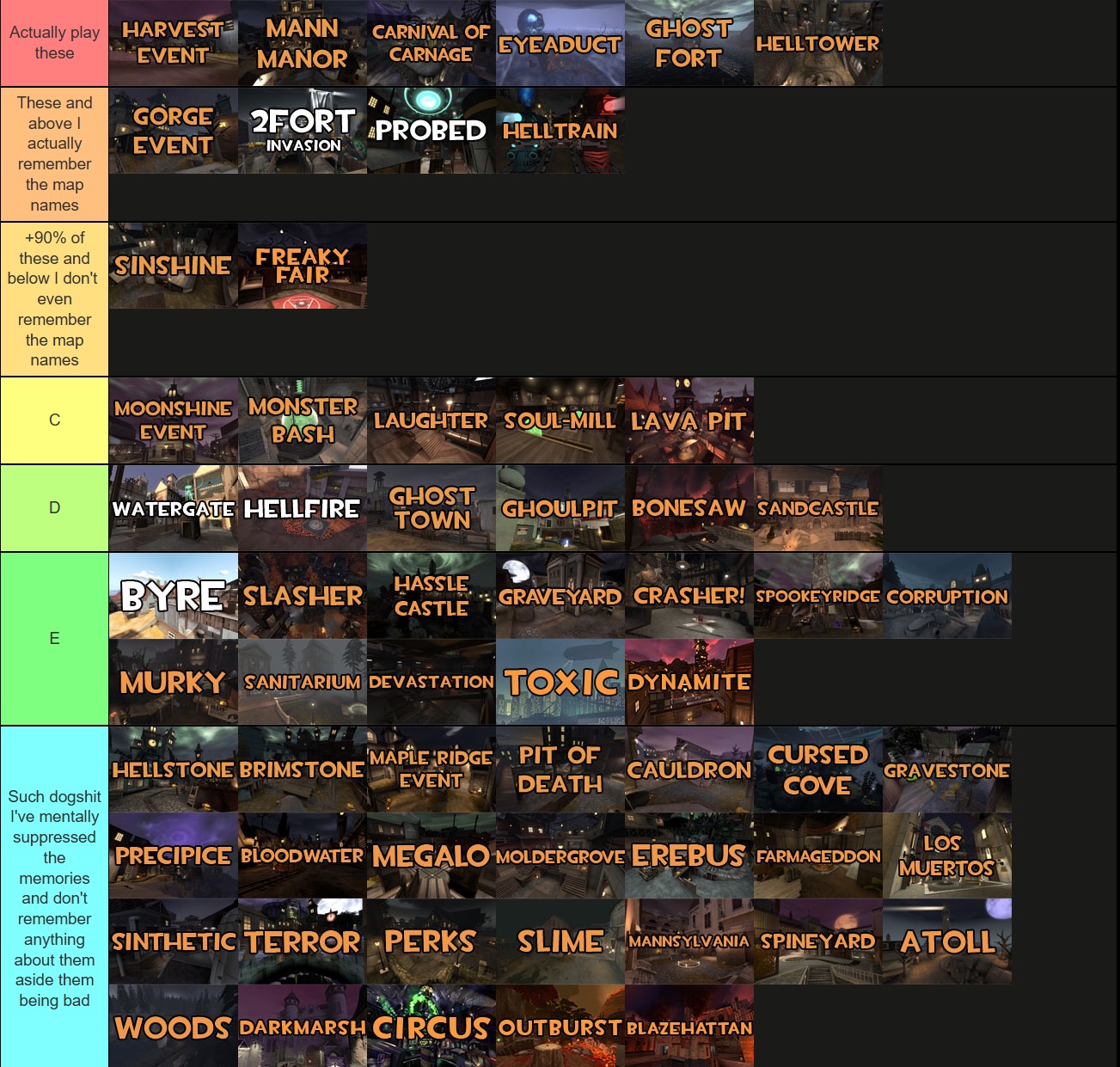Click the Helltrain map thumbnail
The height and width of the screenshot is (1067, 1120).
tap(560, 131)
